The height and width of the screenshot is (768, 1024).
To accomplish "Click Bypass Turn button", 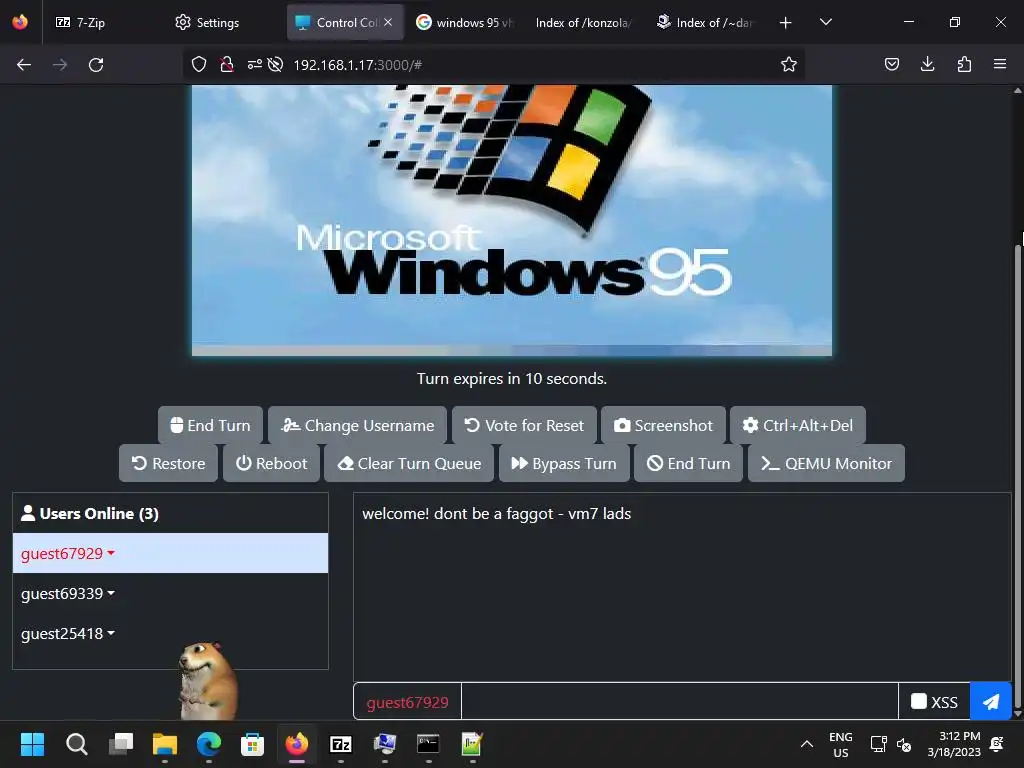I will (x=564, y=463).
